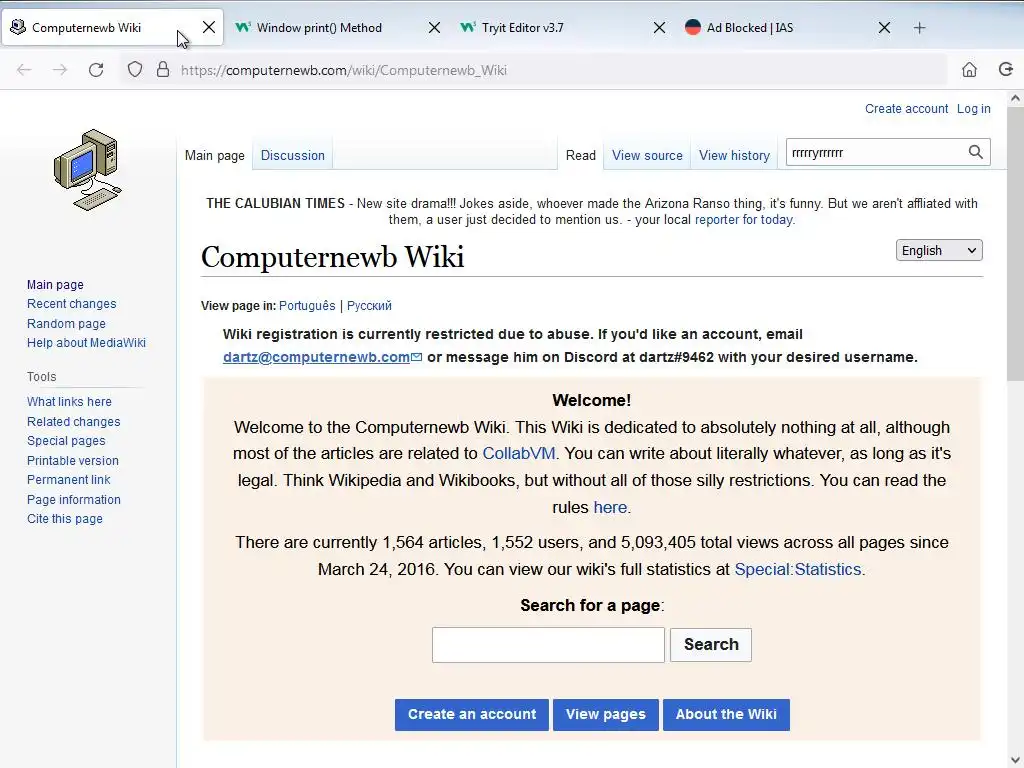Open the Google account extension icon
Viewport: 1024px width, 768px height.
pos(1006,70)
